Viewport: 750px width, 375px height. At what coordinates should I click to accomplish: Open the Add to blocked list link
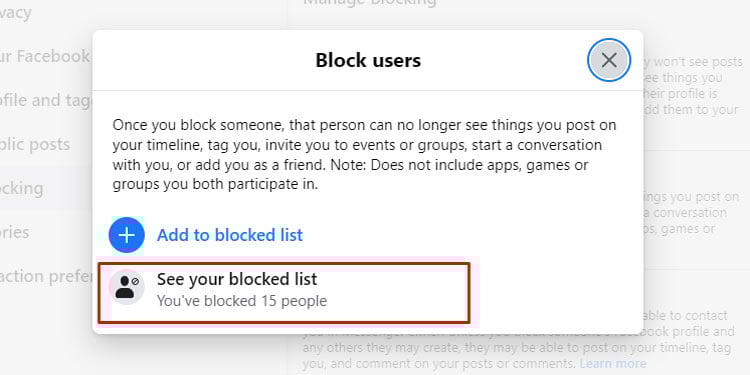point(230,235)
